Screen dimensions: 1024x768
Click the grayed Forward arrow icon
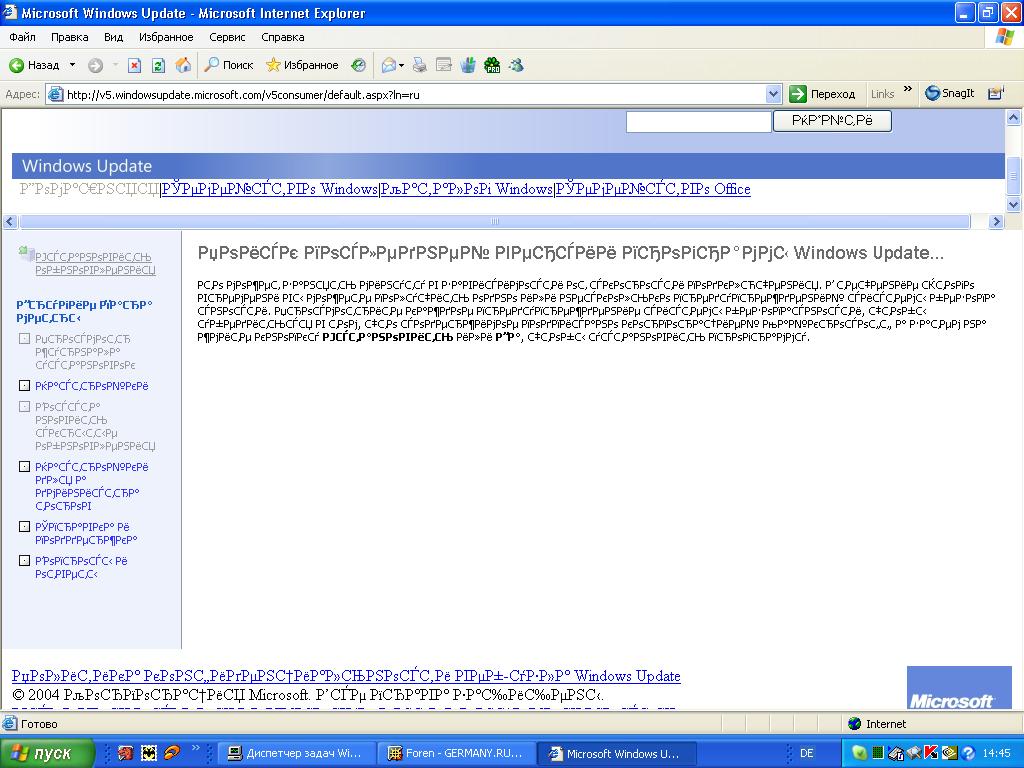95,65
